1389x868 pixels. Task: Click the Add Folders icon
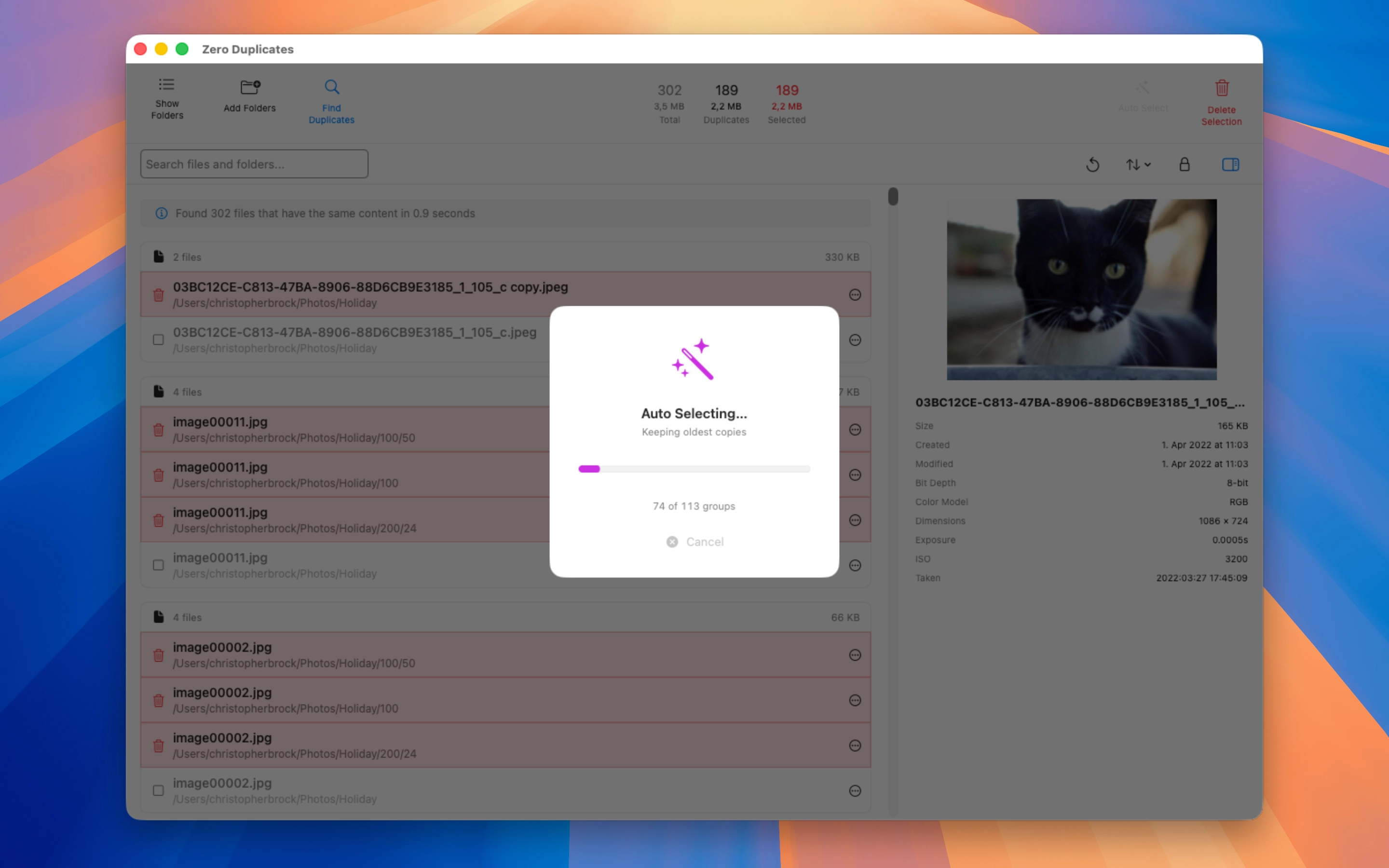pyautogui.click(x=249, y=87)
